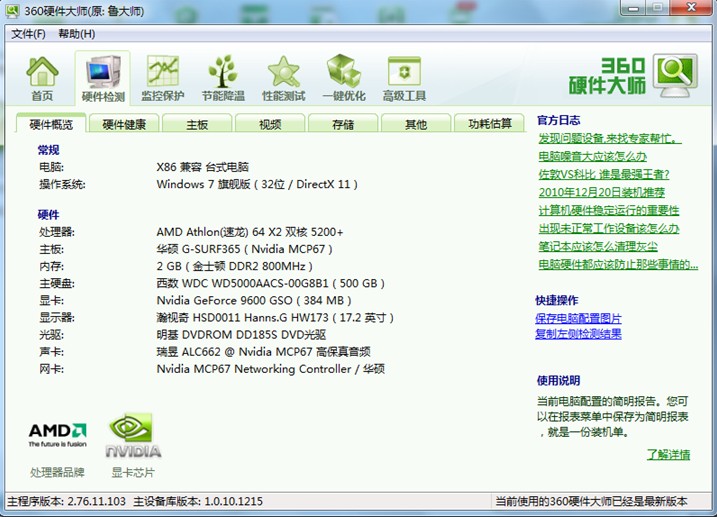Screen dimensions: 717x517
Task: Switch to the 硬件概览 tab
Action: [x=51, y=124]
